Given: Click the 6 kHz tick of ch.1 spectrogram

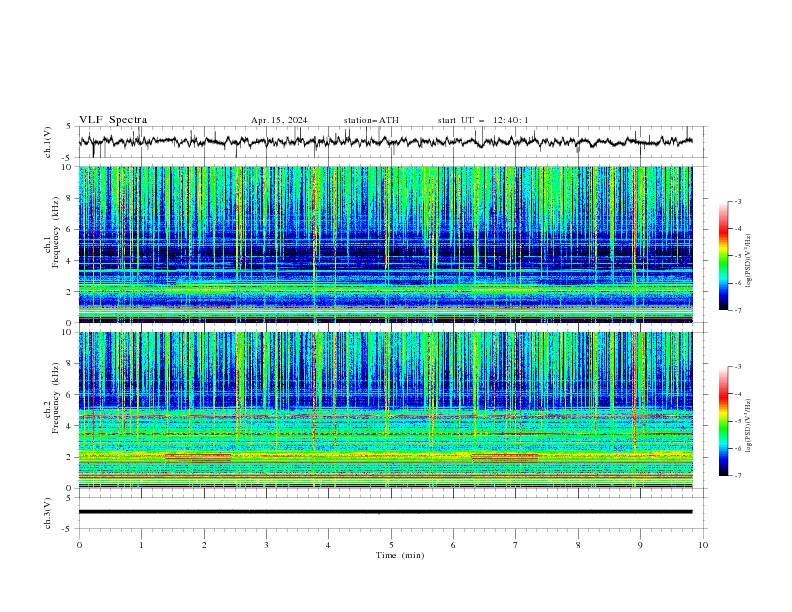Looking at the screenshot, I should pos(71,229).
